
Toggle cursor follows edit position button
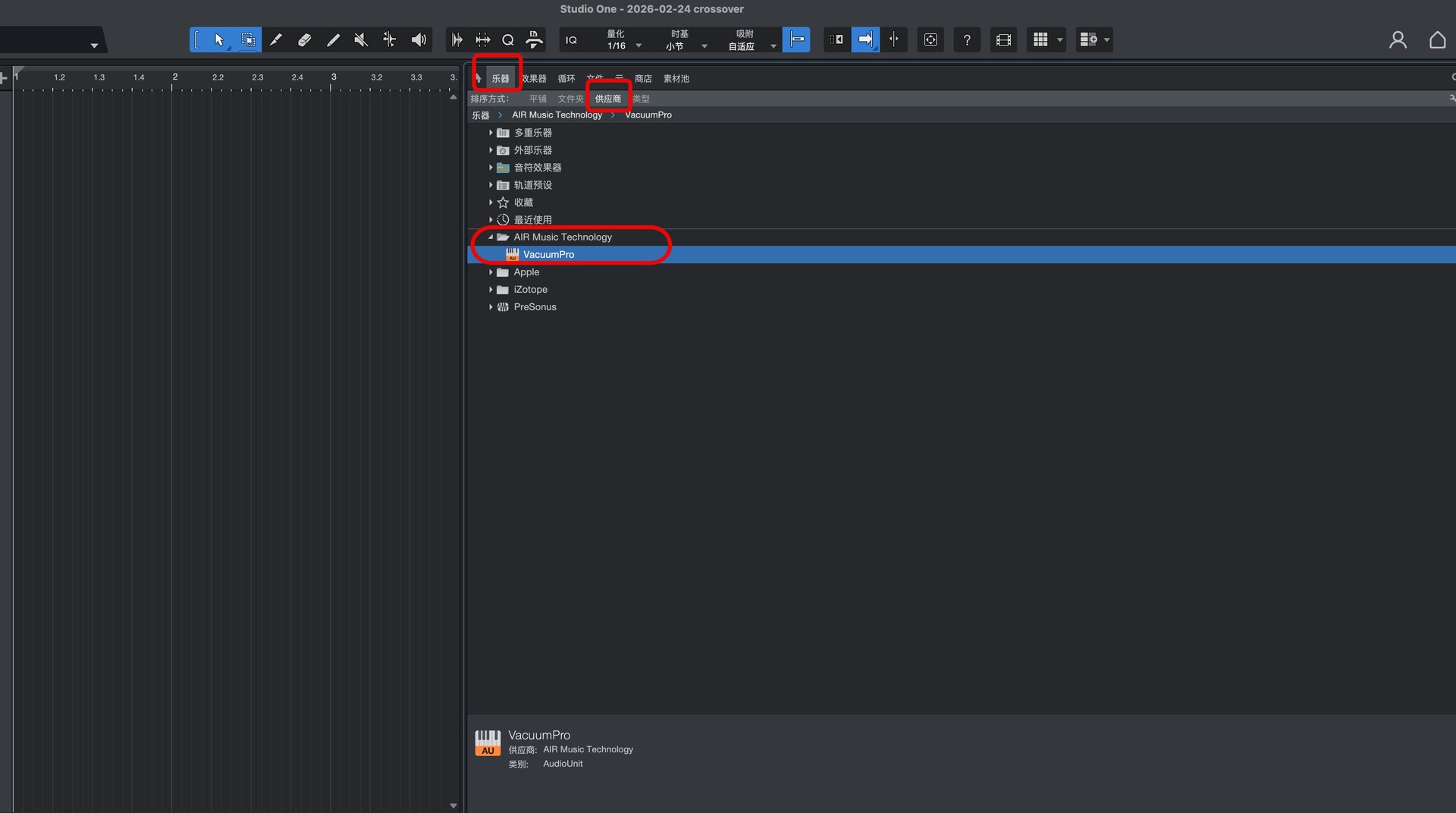[894, 40]
